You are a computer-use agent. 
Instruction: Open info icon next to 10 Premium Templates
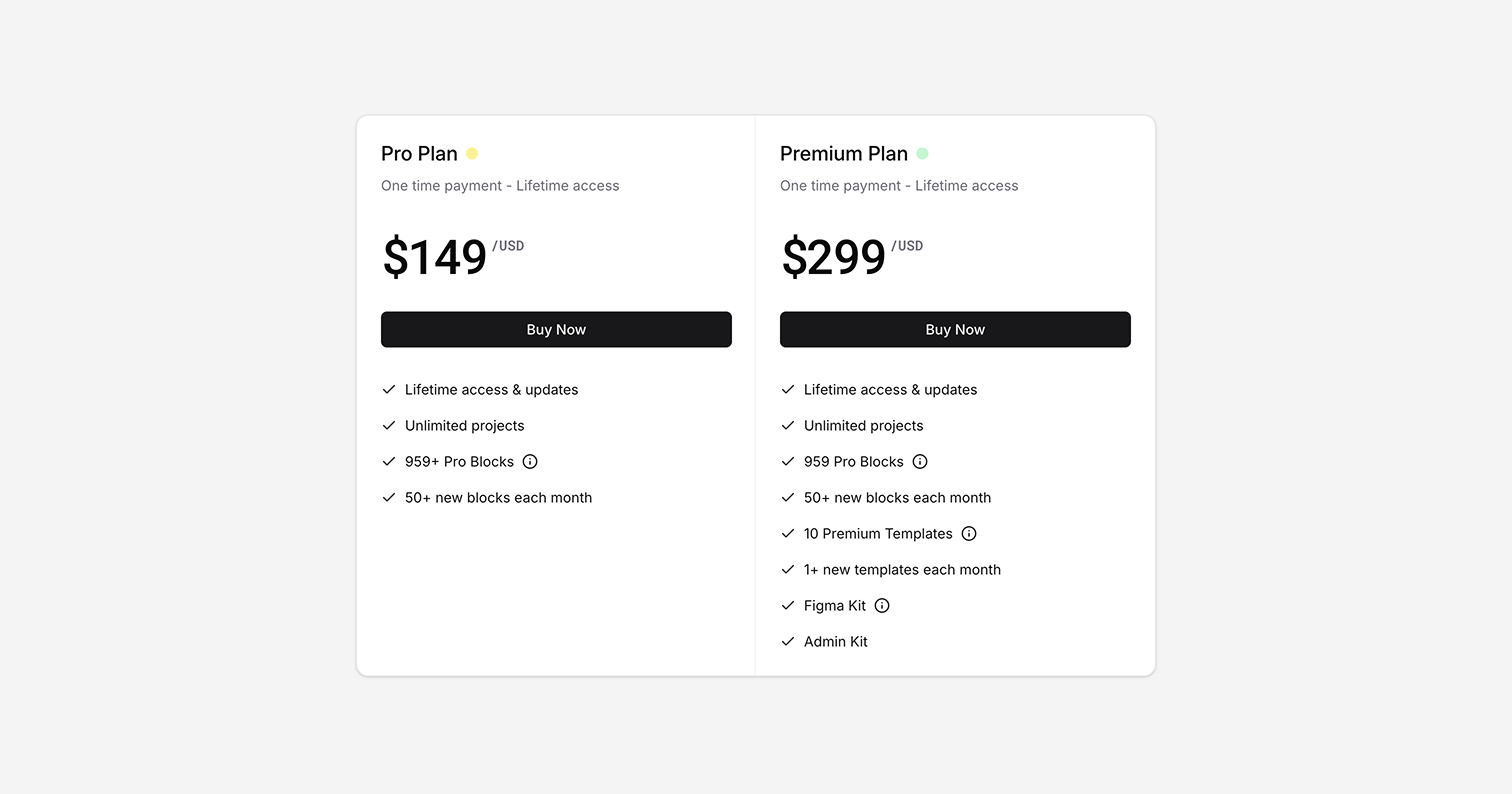(x=969, y=534)
